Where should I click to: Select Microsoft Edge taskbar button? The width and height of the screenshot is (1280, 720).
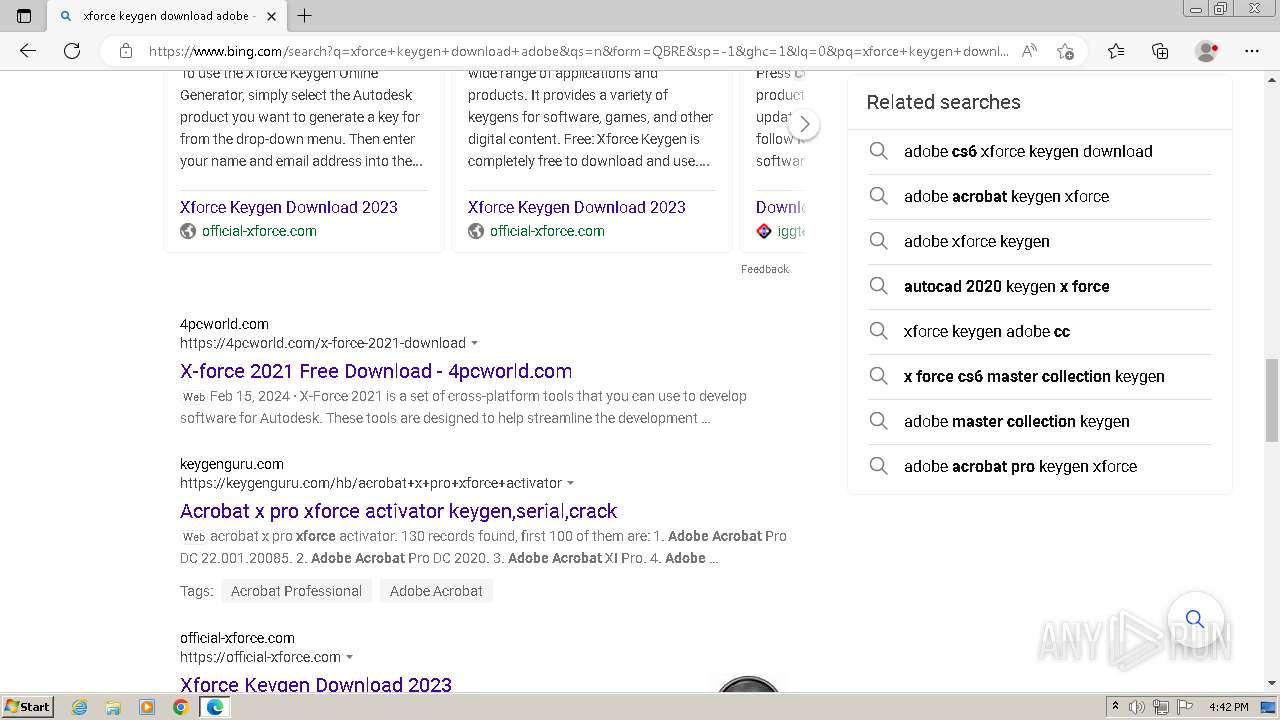click(x=215, y=707)
